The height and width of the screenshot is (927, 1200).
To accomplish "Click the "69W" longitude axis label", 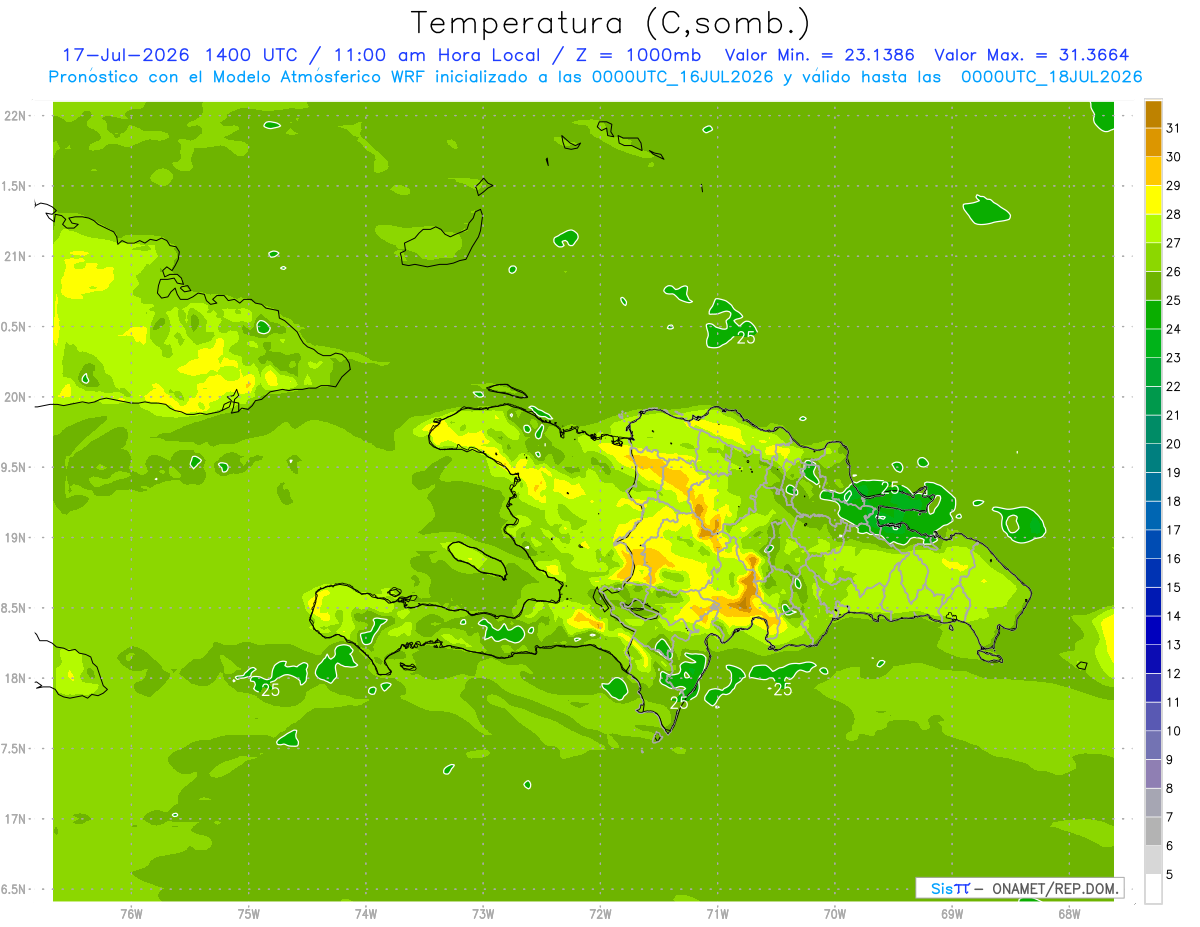I will point(952,914).
